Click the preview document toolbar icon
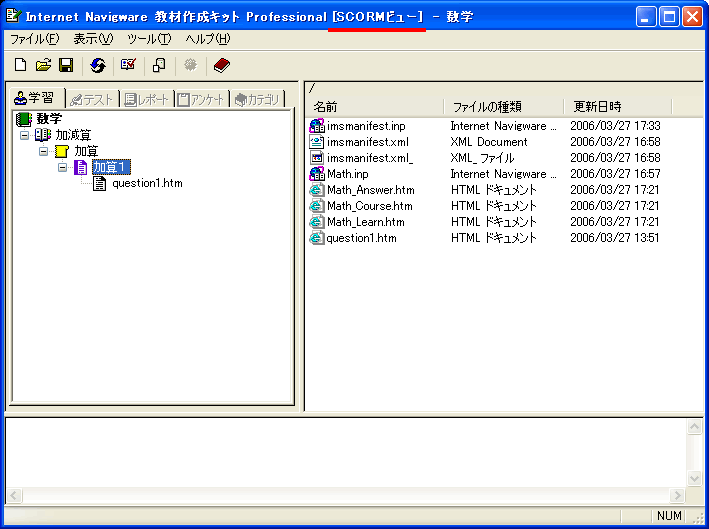The width and height of the screenshot is (709, 529). pos(159,65)
